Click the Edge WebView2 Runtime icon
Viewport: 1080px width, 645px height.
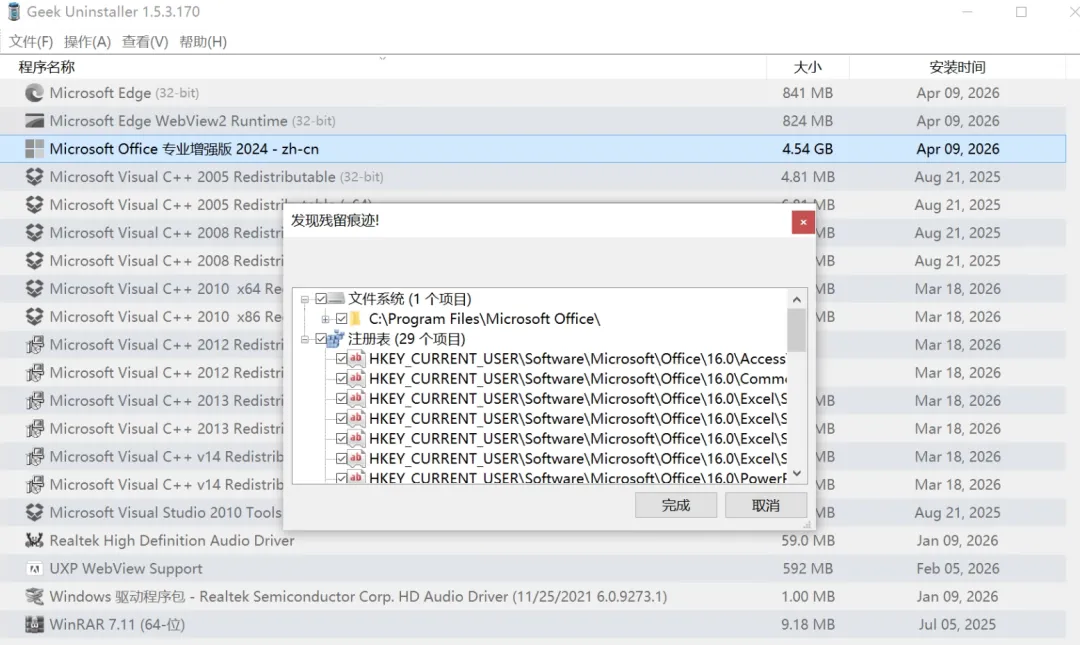(34, 121)
